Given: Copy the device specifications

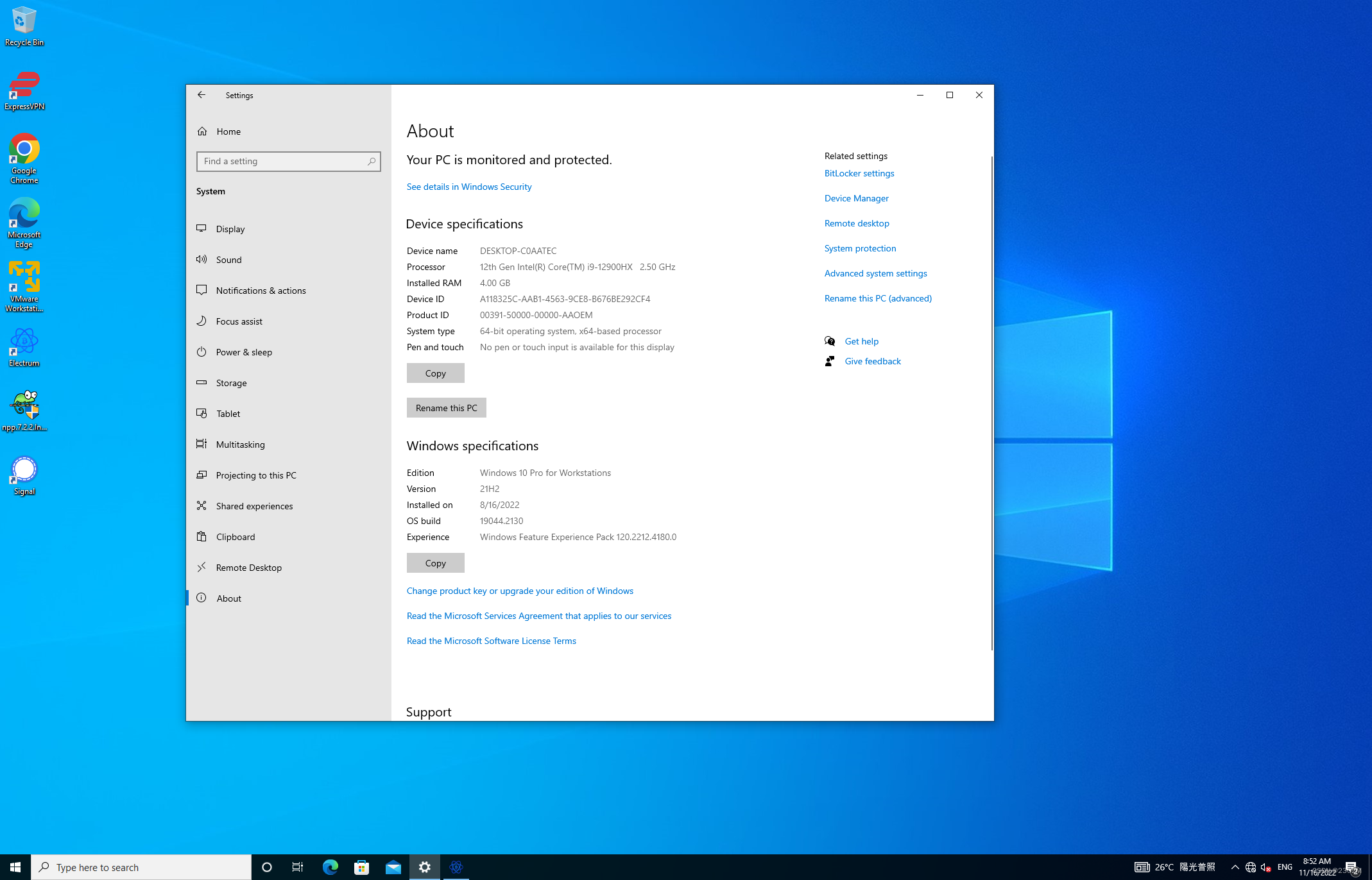Looking at the screenshot, I should [435, 373].
